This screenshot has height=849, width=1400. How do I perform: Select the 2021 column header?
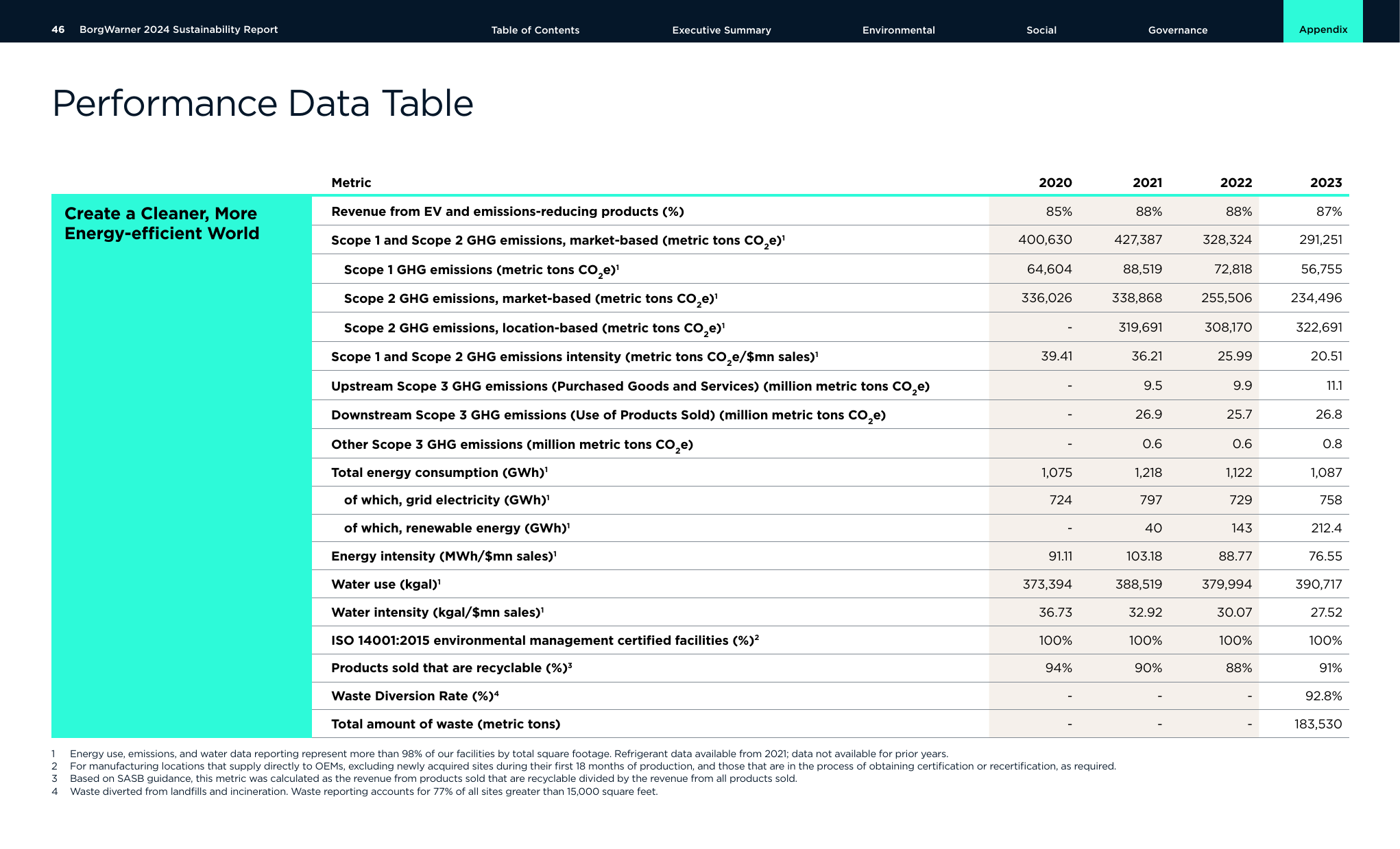(1147, 183)
